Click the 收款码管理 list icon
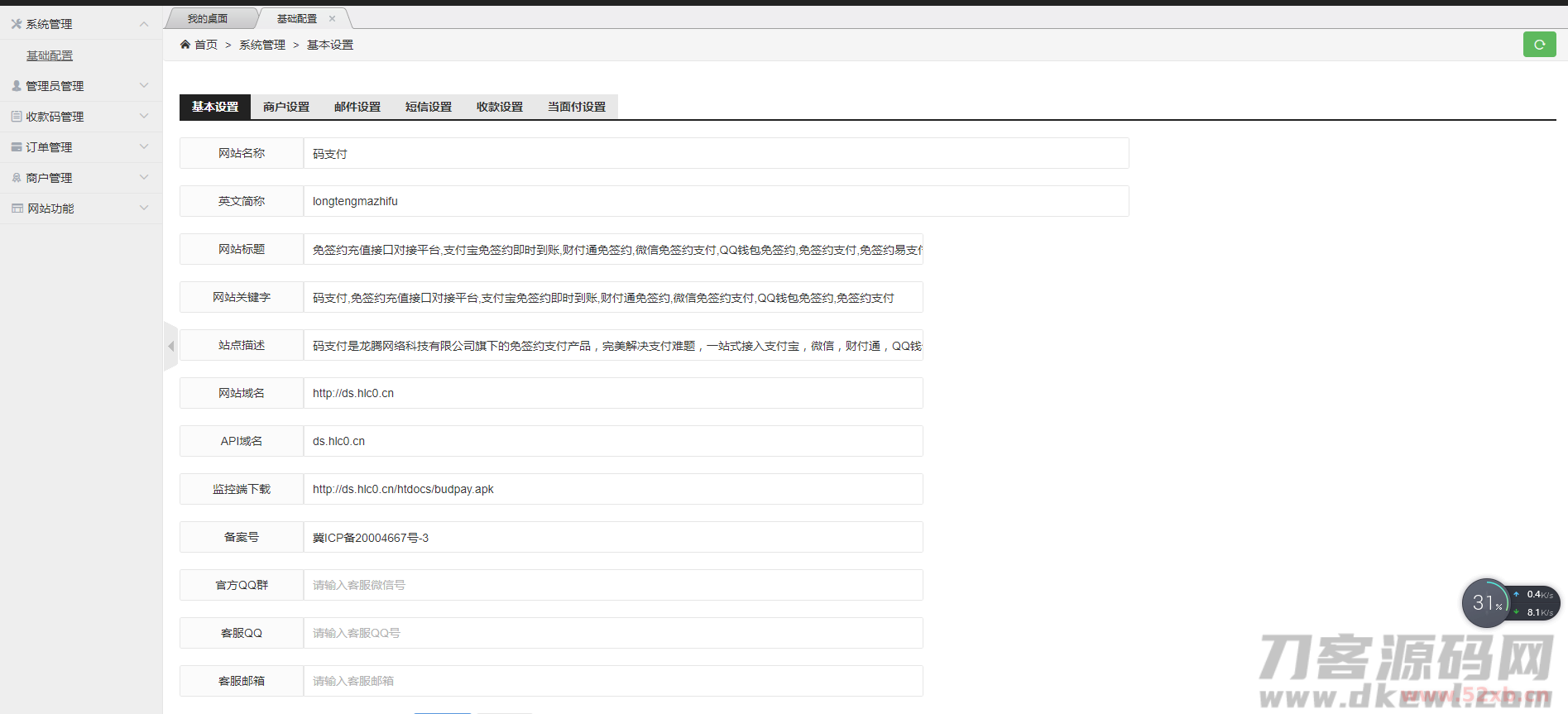Screen dimensions: 1568x714 click(x=16, y=117)
